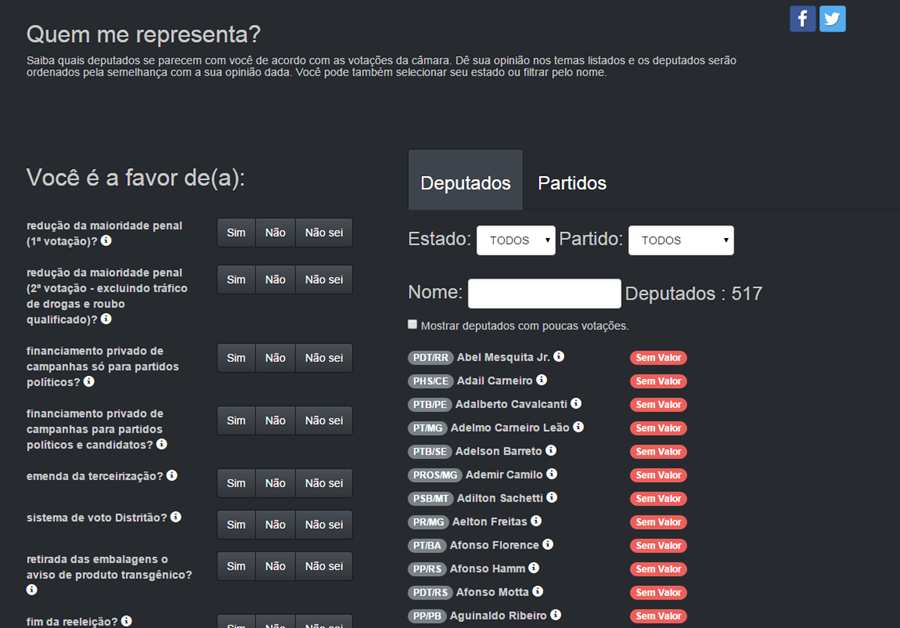Screen dimensions: 900x628
Task: Switch to the Partidos tab
Action: [572, 183]
